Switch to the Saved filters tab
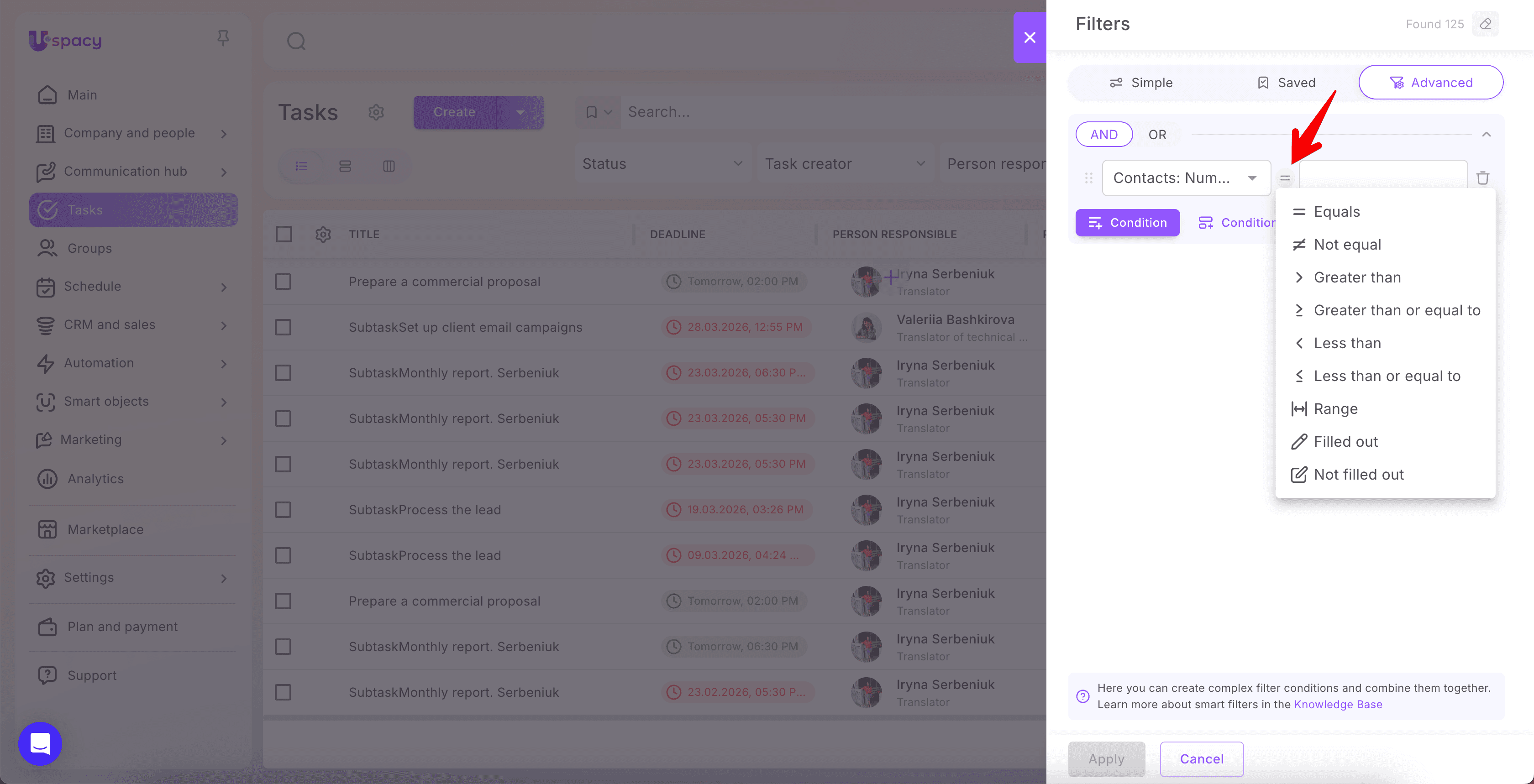The image size is (1534, 784). coord(1286,83)
